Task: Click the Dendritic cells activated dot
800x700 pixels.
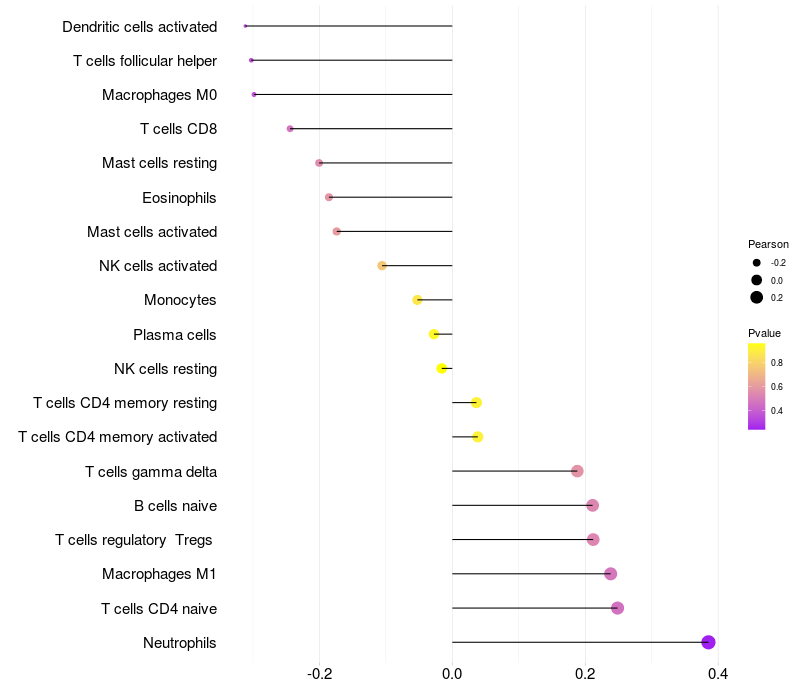Action: point(245,26)
